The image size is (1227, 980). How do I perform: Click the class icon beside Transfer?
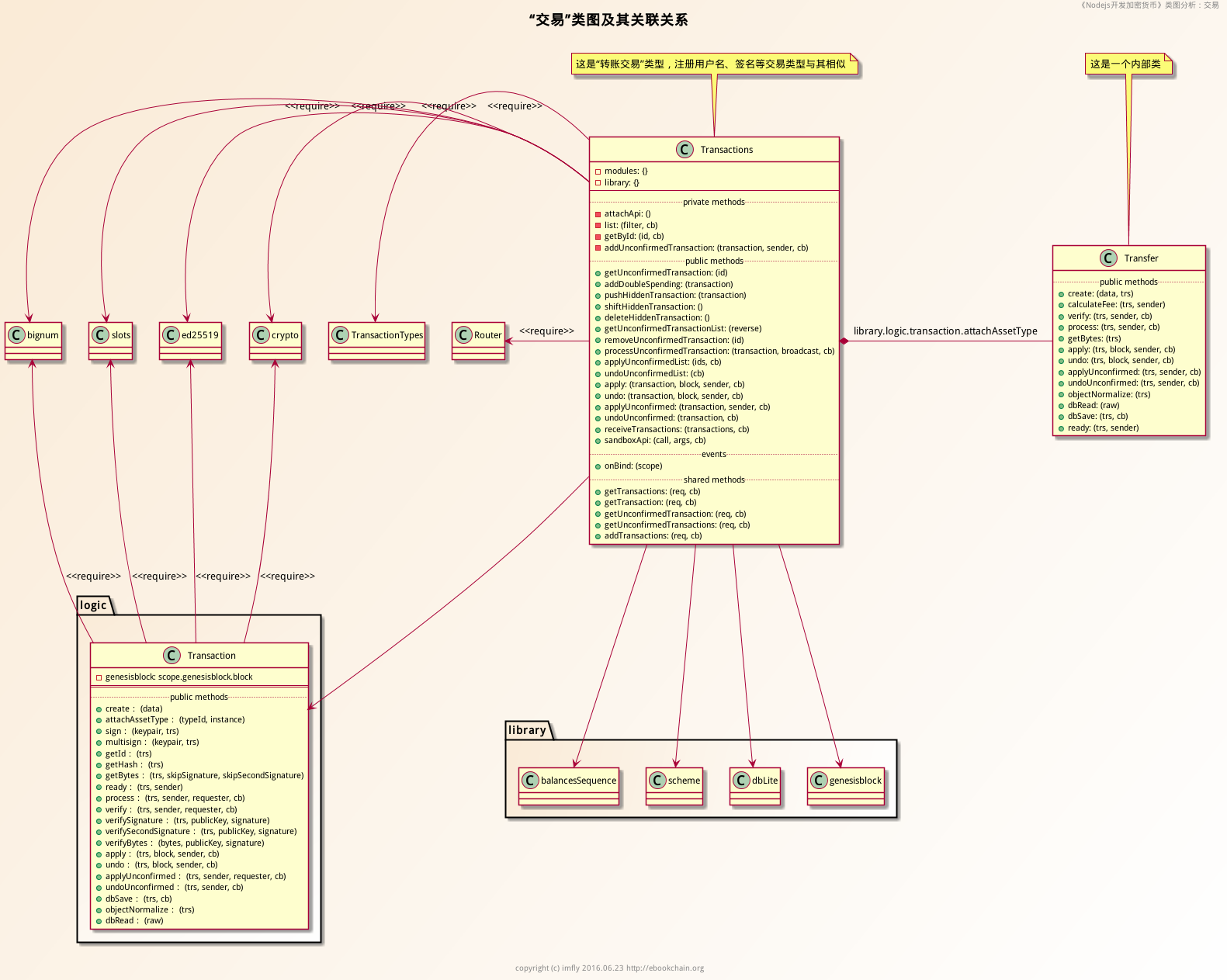coord(1108,258)
